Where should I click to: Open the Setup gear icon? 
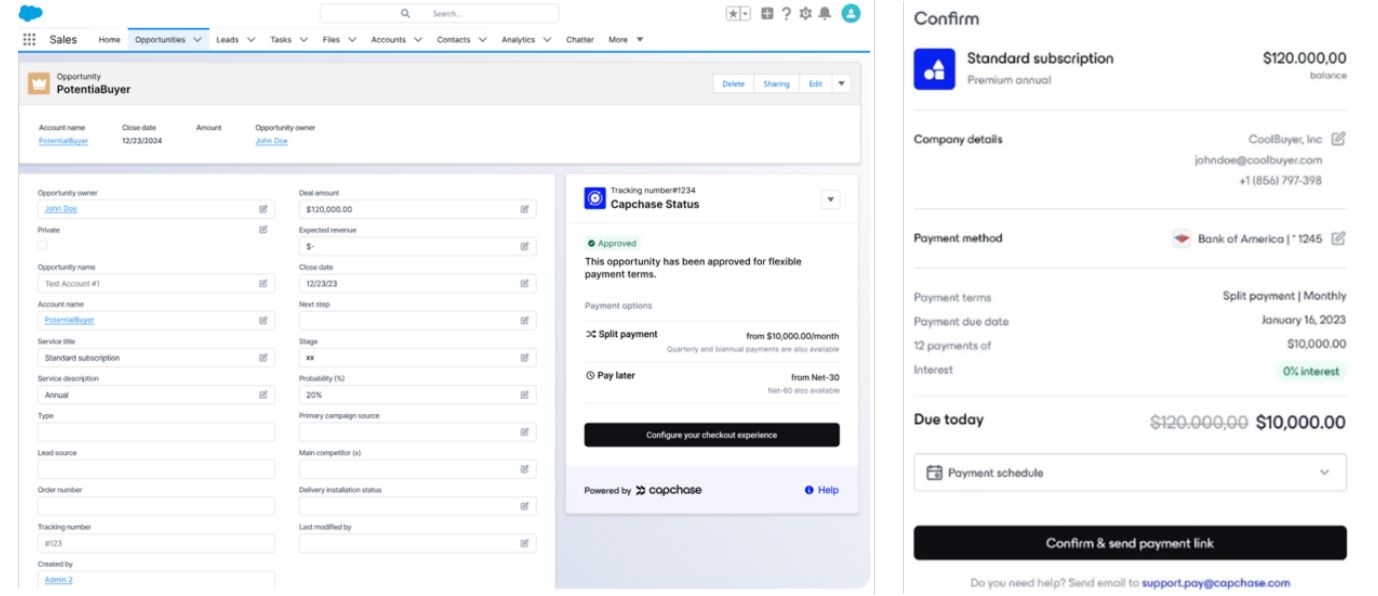pyautogui.click(x=806, y=13)
